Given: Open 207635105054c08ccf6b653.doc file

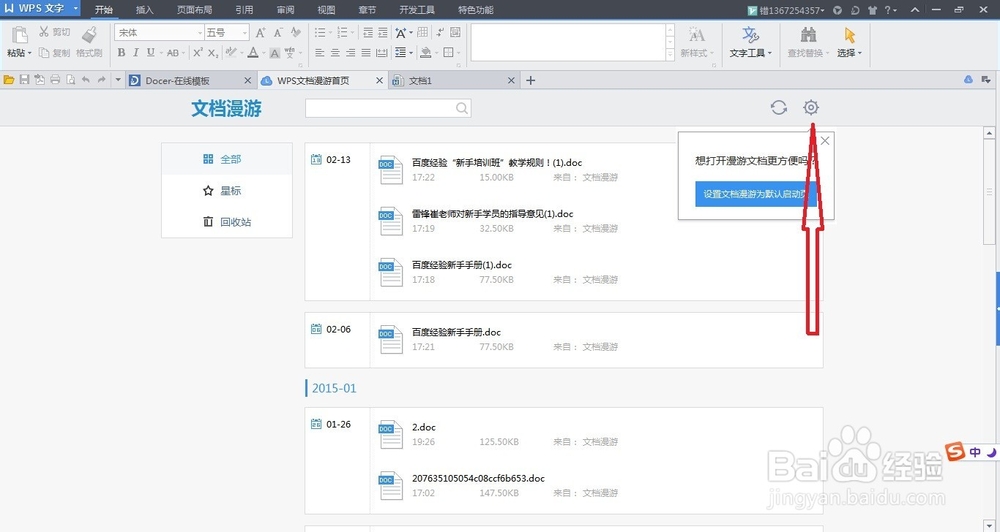Looking at the screenshot, I should coord(478,478).
